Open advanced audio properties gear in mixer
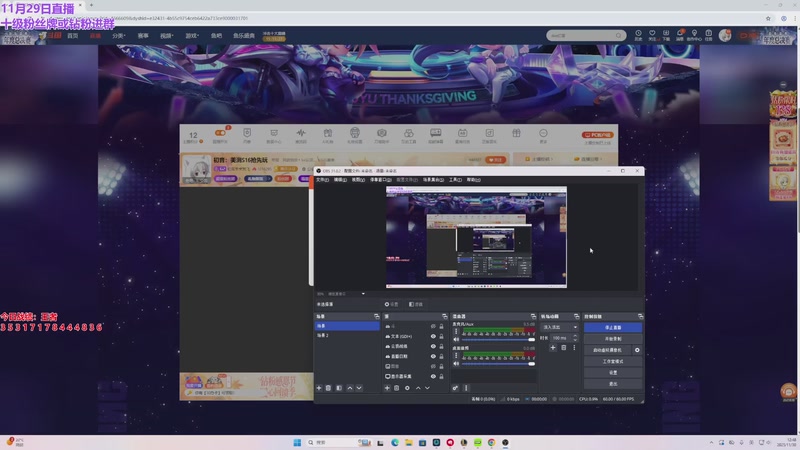 (x=455, y=388)
